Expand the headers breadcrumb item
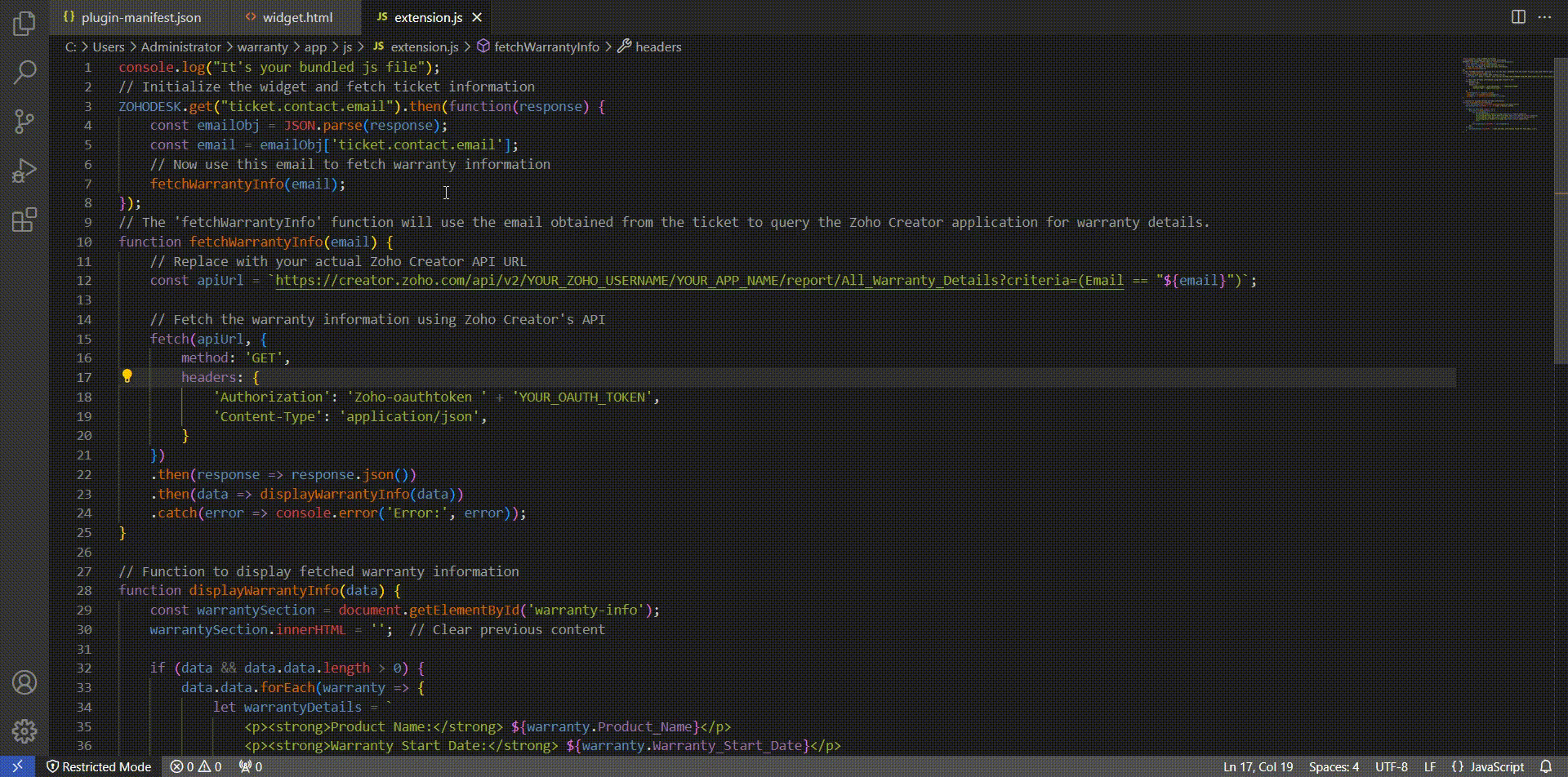Screen dimensions: 1568x777 pyautogui.click(x=657, y=47)
